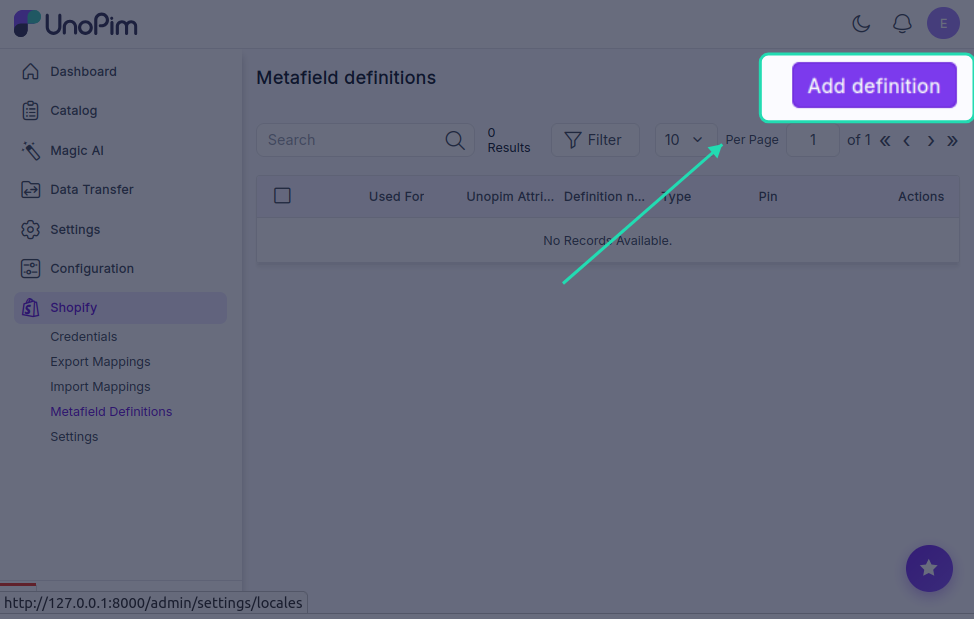
Task: Toggle dark mode moon icon
Action: click(861, 24)
